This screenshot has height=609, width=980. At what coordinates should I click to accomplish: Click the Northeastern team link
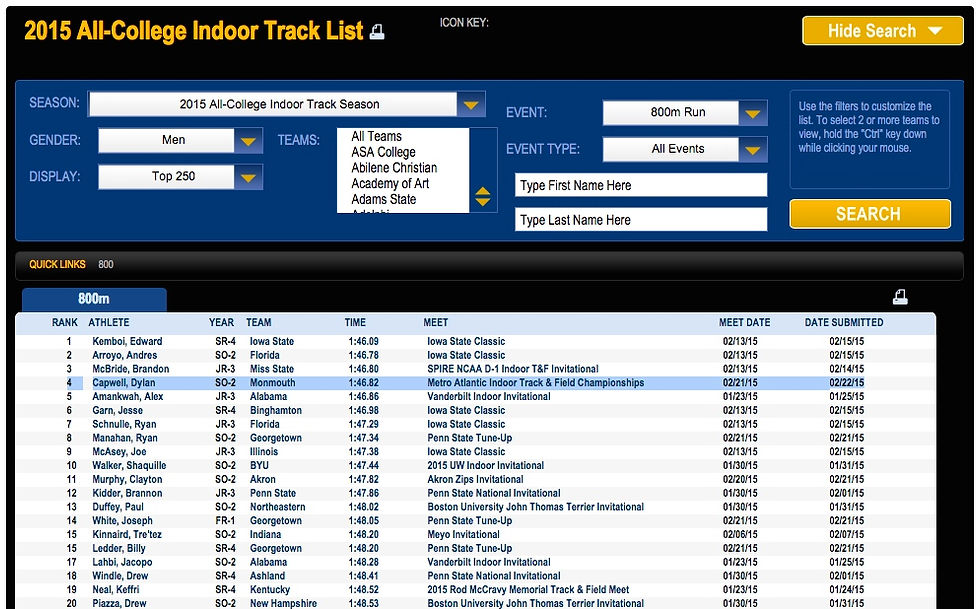point(278,506)
